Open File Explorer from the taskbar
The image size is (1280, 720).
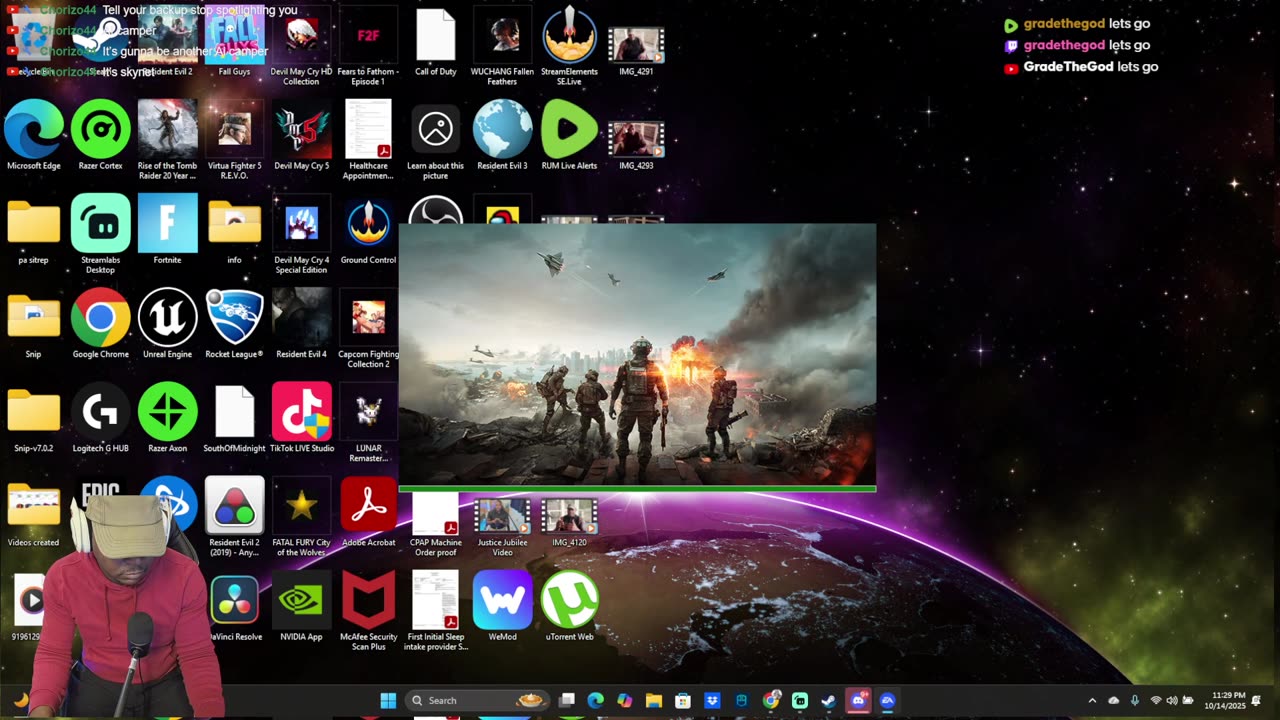coord(654,701)
